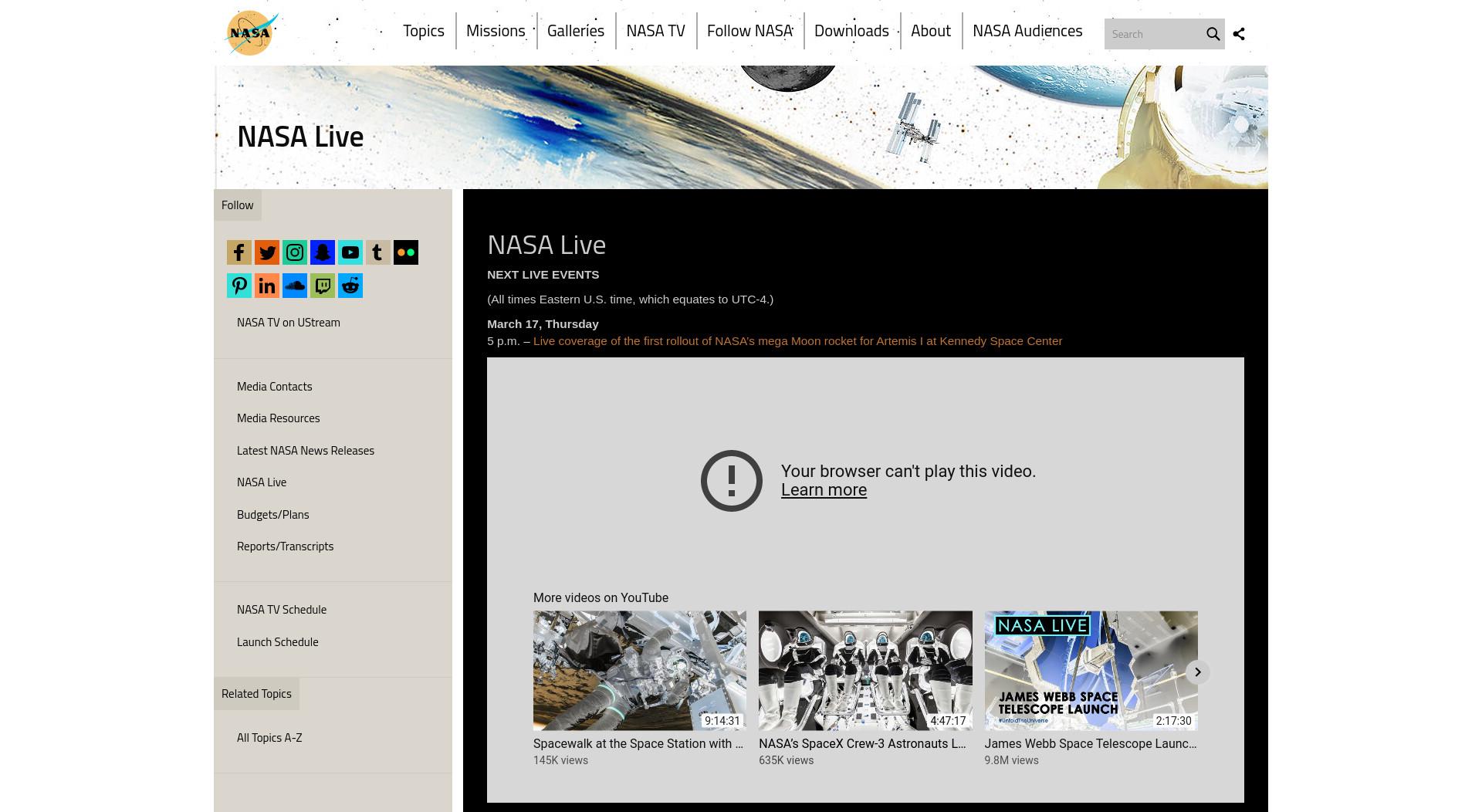Show next YouTube videos with arrow
Image resolution: width=1482 pixels, height=812 pixels.
pyautogui.click(x=1197, y=672)
